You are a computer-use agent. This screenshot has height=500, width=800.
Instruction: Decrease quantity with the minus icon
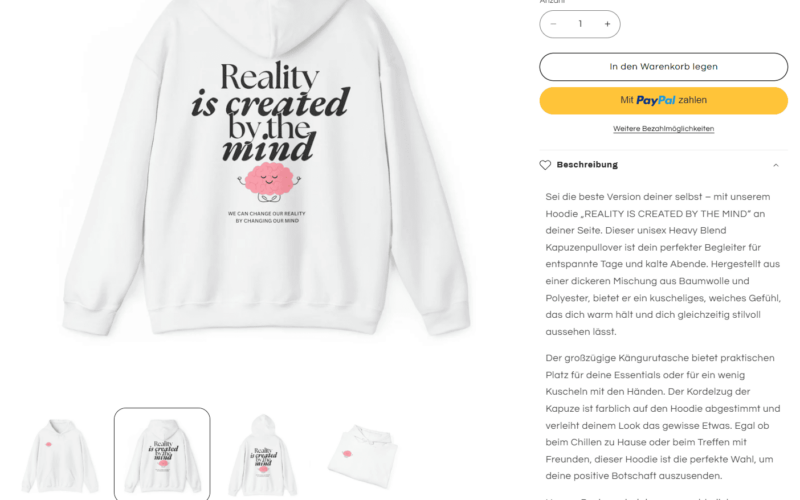point(553,24)
